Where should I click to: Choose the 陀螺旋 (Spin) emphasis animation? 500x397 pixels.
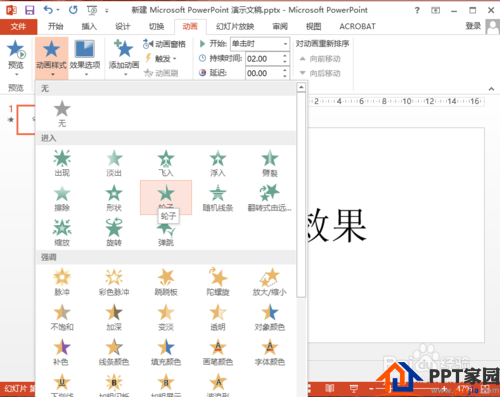tap(218, 282)
